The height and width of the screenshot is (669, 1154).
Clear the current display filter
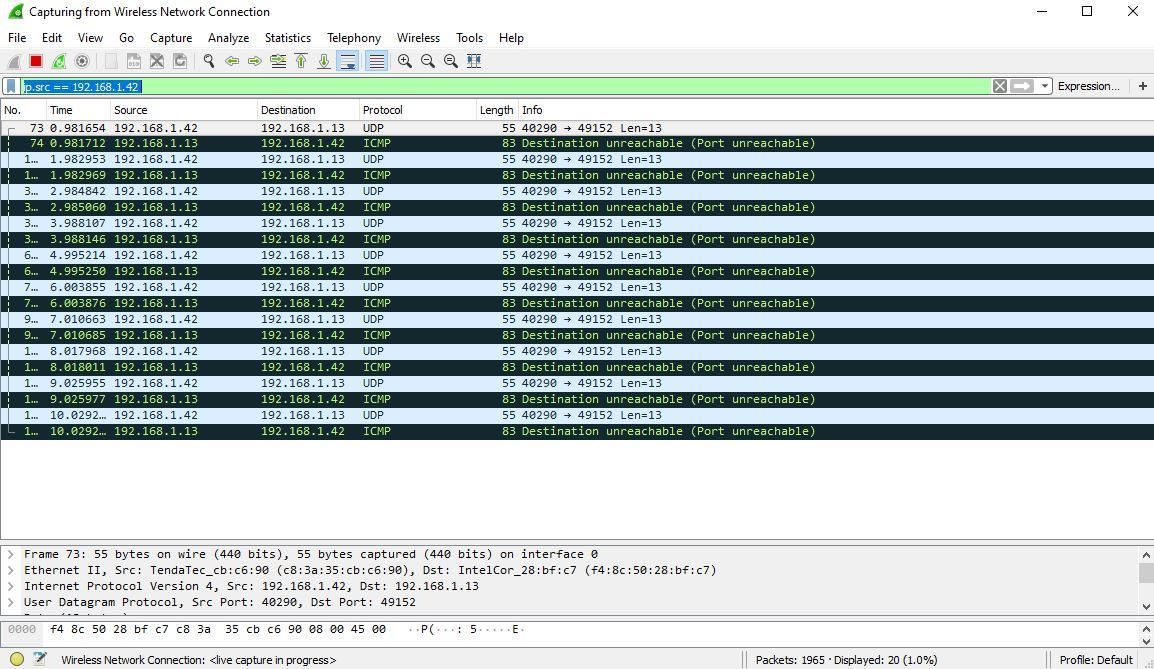(999, 85)
